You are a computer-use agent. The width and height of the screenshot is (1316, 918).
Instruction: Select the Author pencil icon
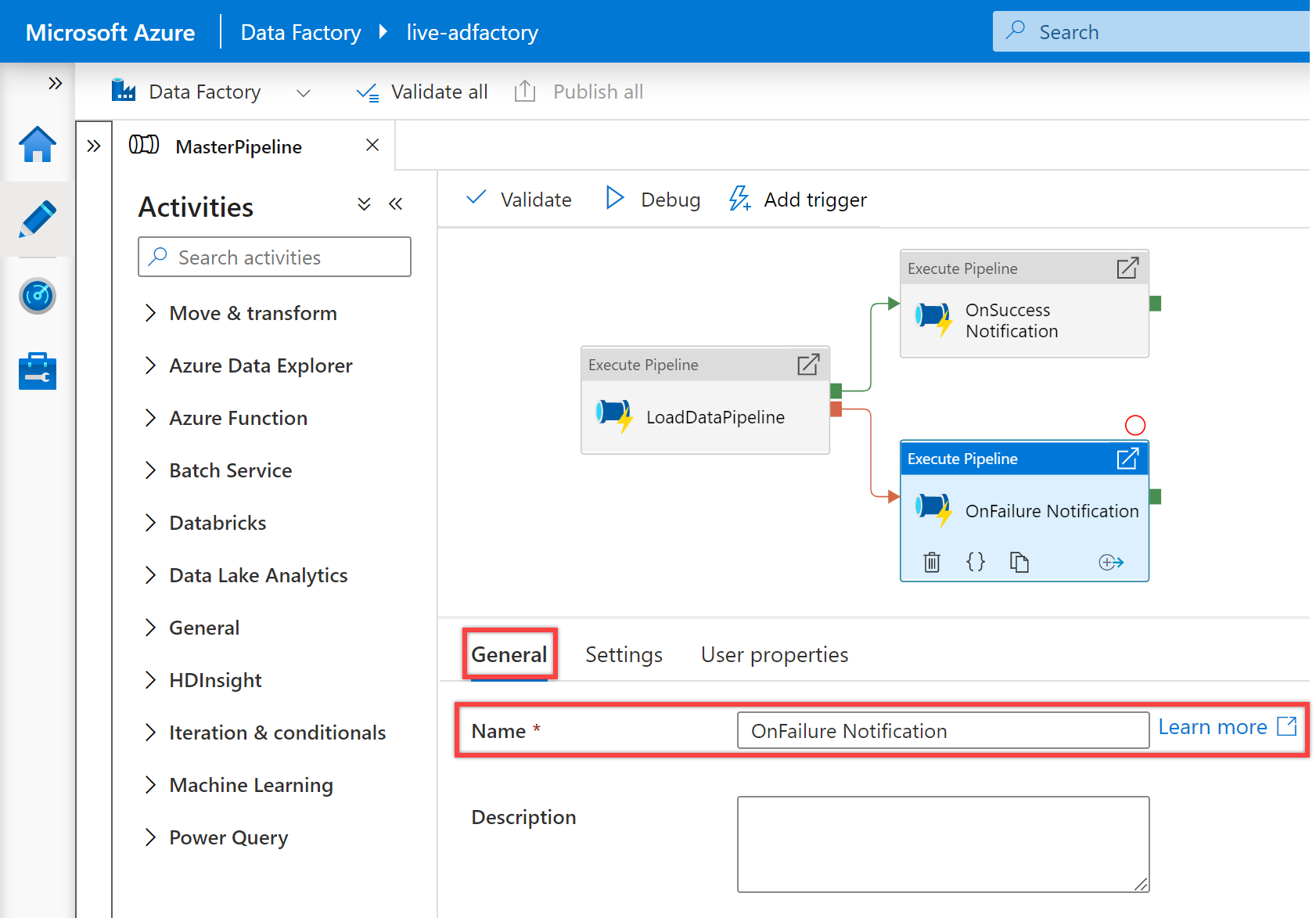(x=38, y=219)
